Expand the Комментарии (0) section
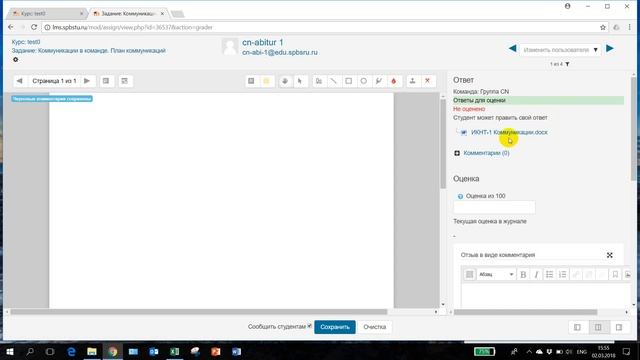This screenshot has width=640, height=360. [x=486, y=153]
